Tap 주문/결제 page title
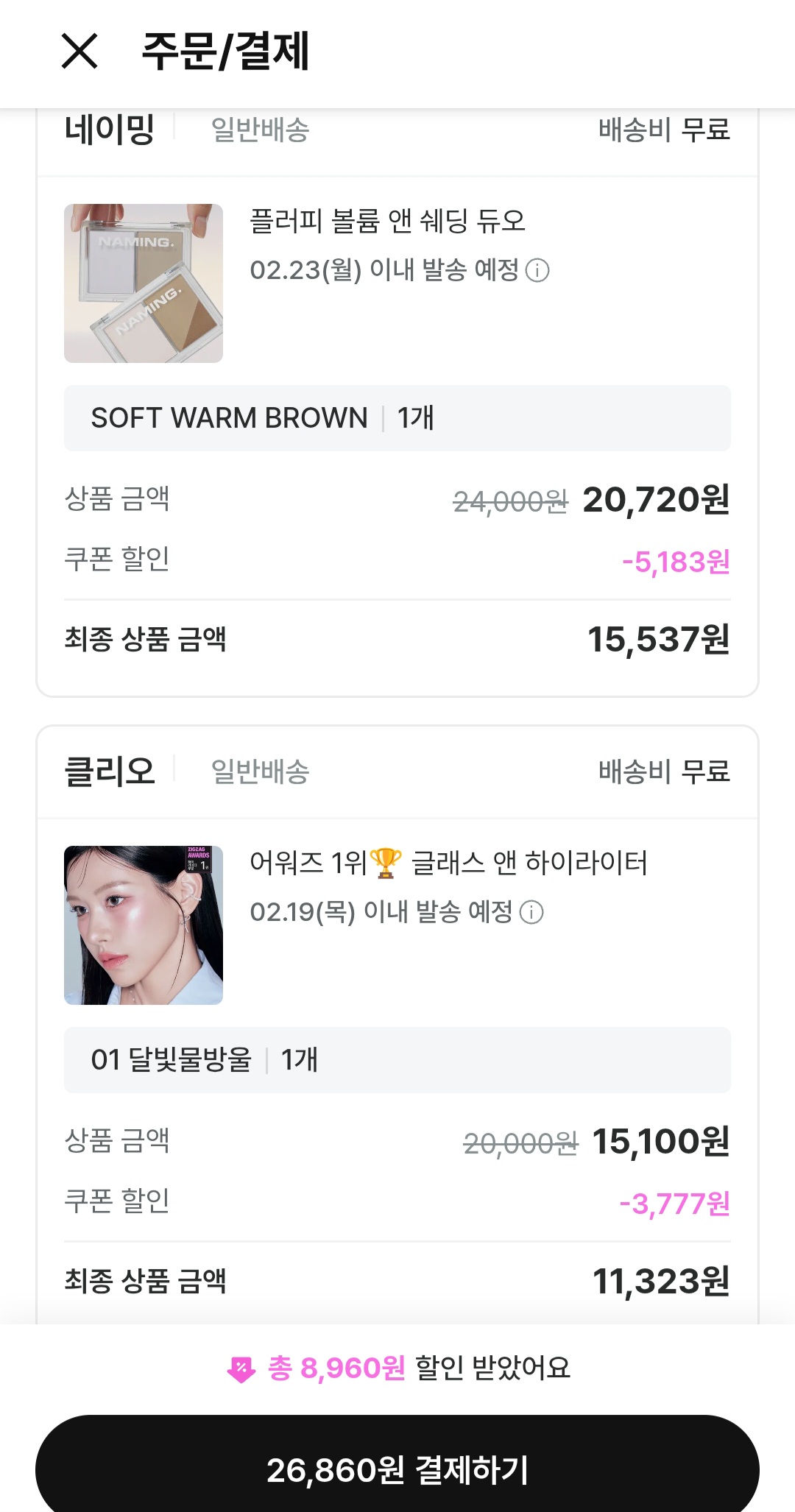795x1512 pixels. [225, 52]
